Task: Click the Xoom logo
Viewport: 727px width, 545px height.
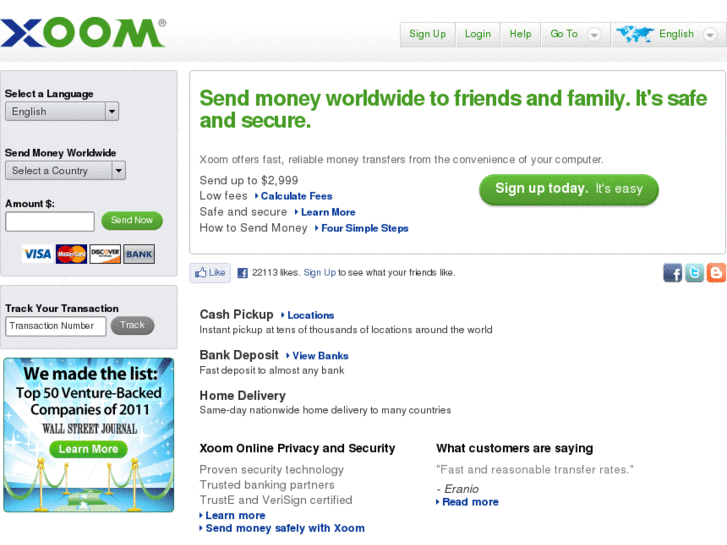Action: click(x=82, y=33)
